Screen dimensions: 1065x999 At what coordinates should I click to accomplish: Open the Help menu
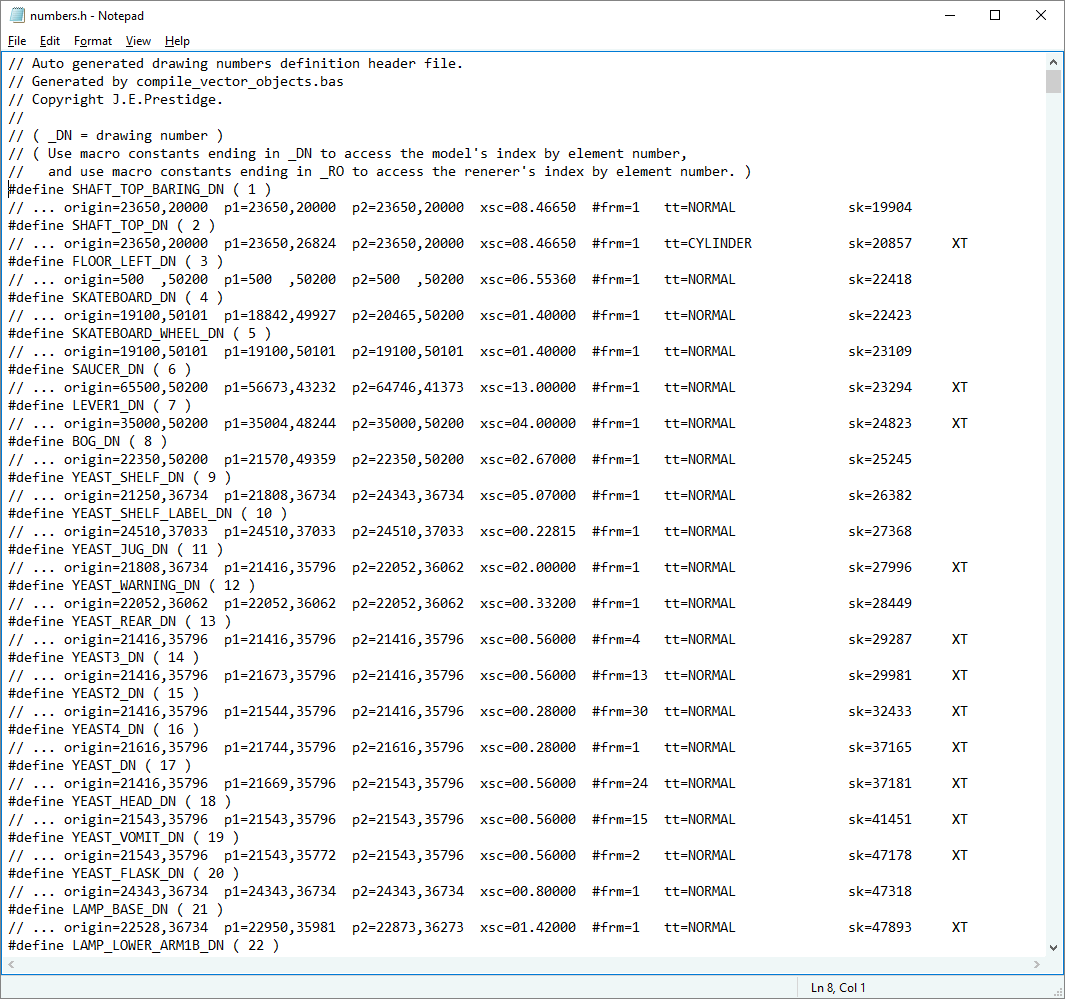point(177,41)
